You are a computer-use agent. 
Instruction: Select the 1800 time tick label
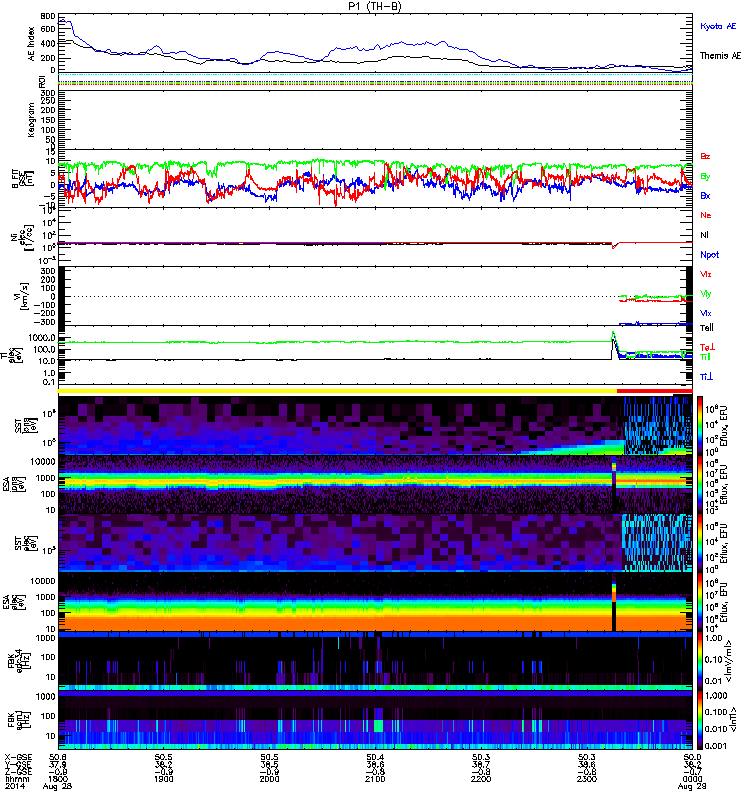click(x=58, y=779)
